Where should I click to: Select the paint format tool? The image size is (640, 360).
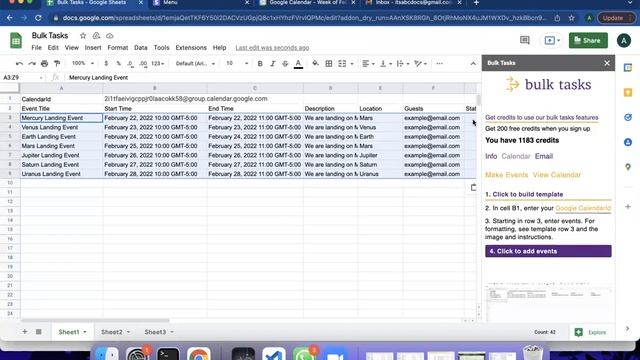click(x=57, y=64)
